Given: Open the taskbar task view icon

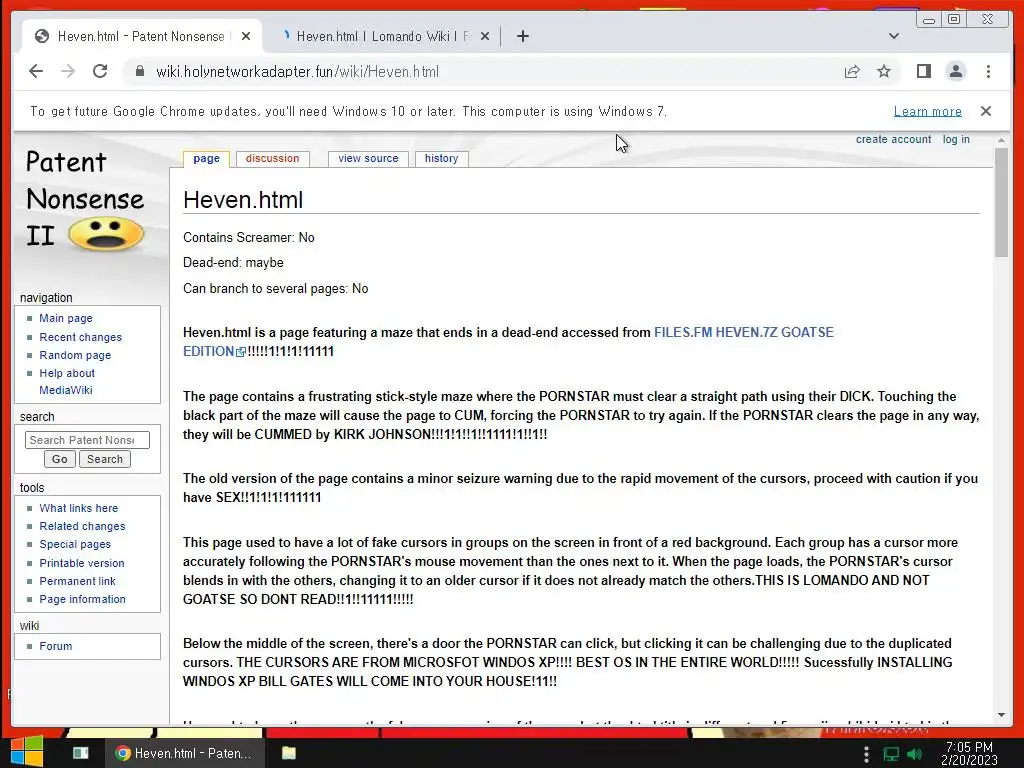Looking at the screenshot, I should [x=81, y=753].
